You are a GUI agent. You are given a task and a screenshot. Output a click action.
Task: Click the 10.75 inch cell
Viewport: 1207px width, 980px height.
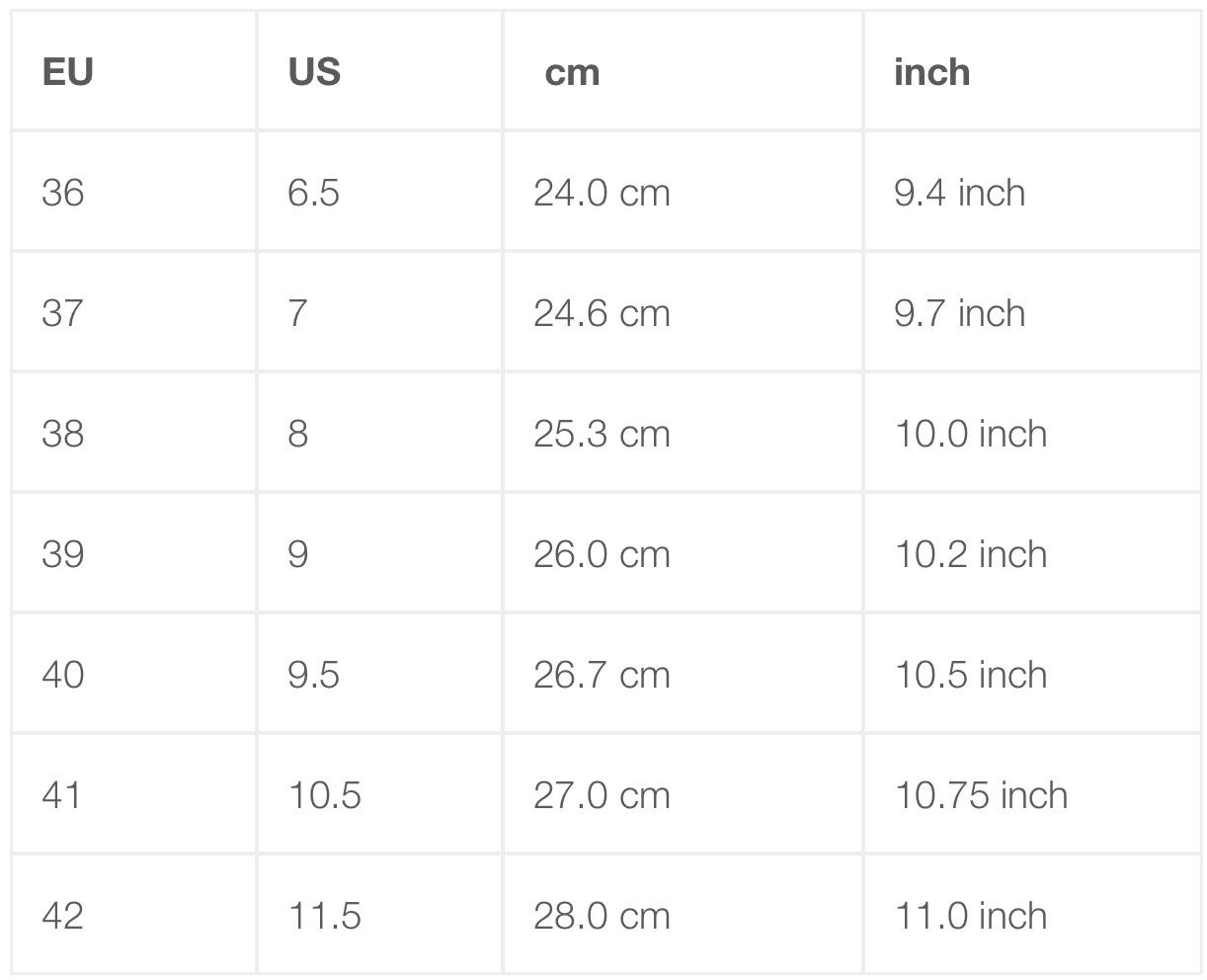(x=981, y=795)
